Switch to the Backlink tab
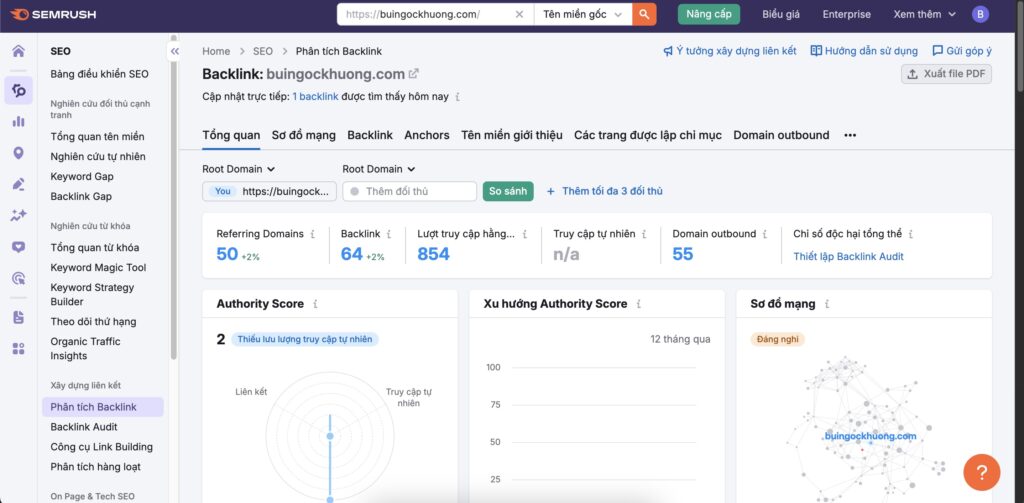The image size is (1024, 503). (370, 135)
